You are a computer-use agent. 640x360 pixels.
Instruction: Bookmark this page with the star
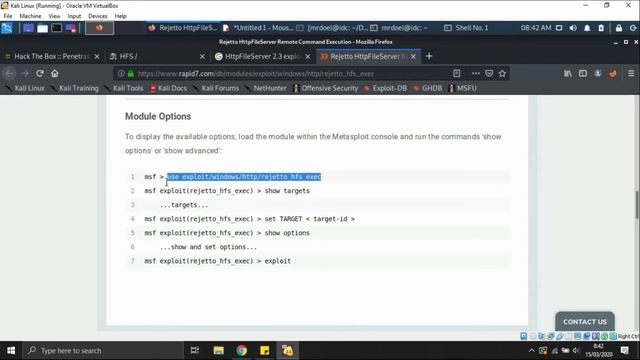tap(502, 73)
